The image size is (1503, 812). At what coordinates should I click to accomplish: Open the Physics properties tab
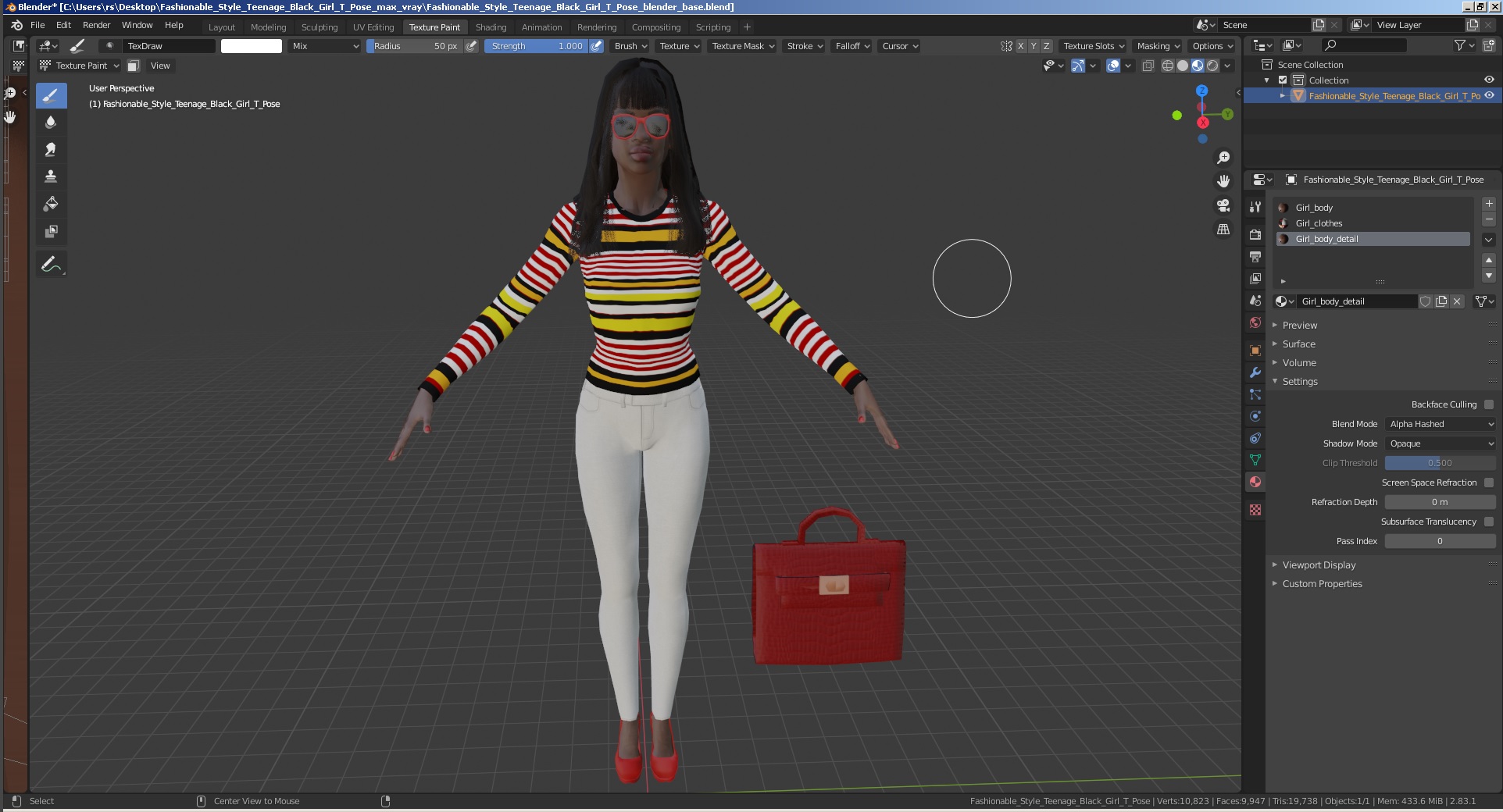[x=1255, y=416]
